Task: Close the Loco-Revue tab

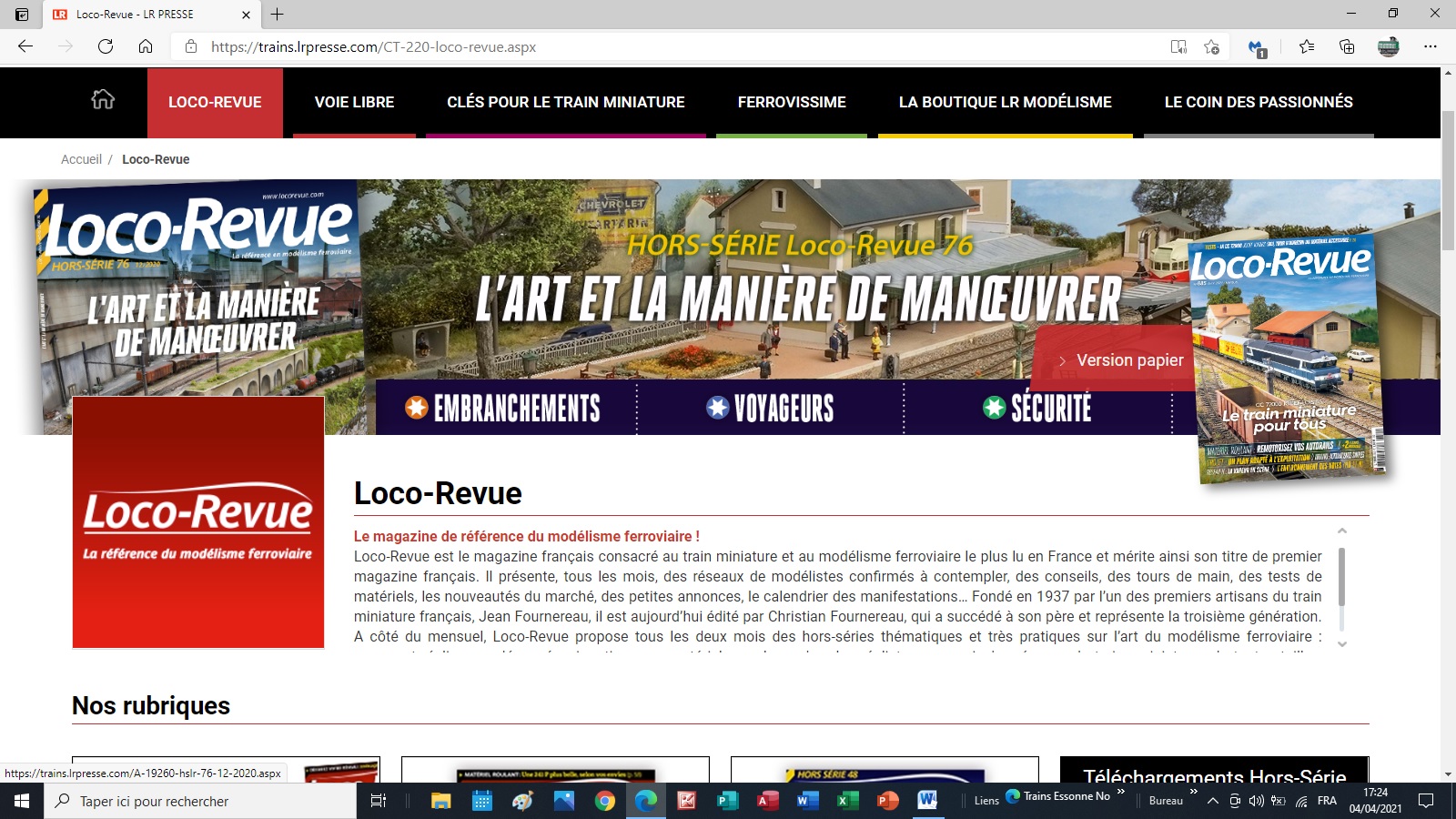Action: coord(246,15)
